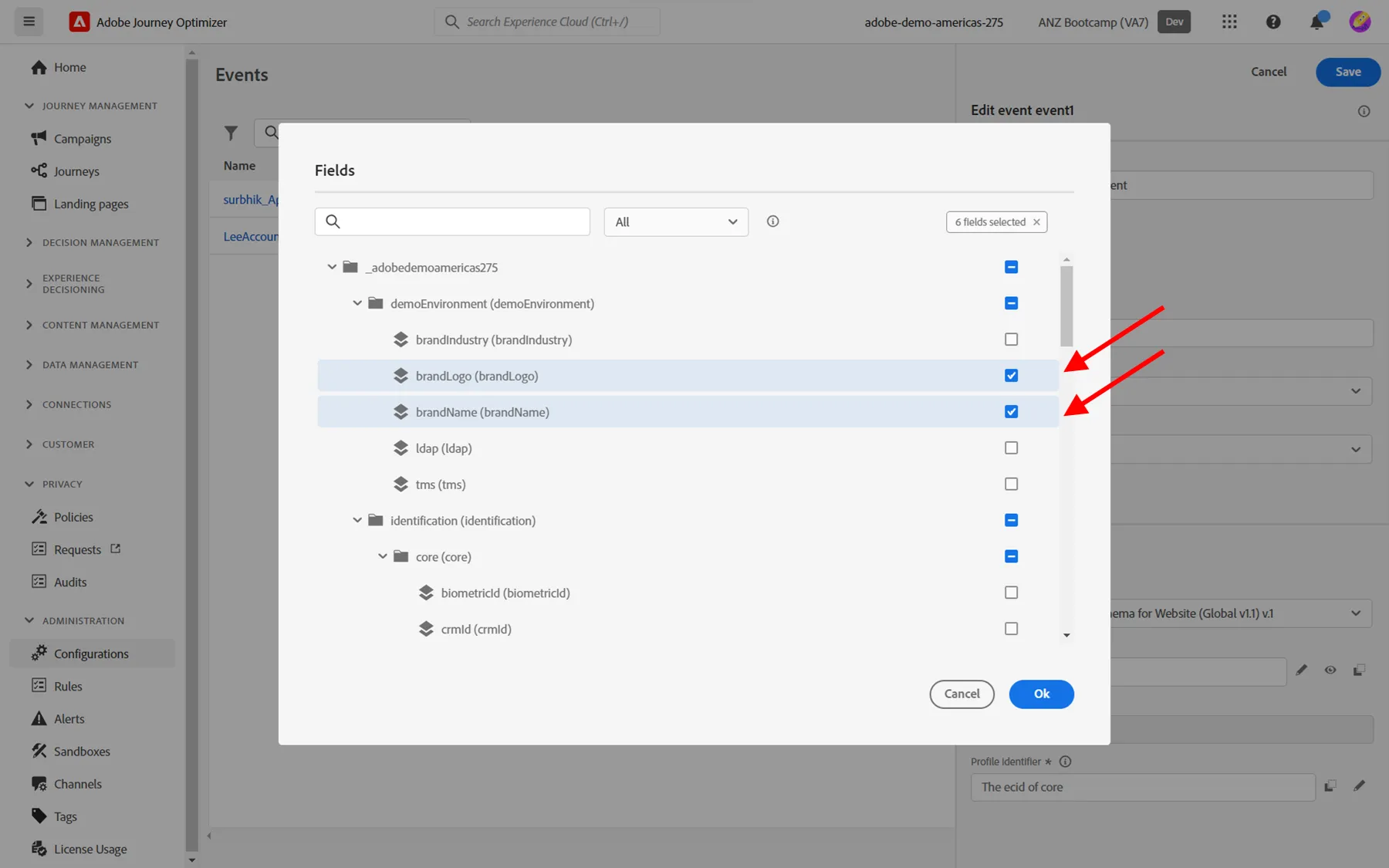Check the biometricId checkbox
The image size is (1389, 868).
(1011, 593)
